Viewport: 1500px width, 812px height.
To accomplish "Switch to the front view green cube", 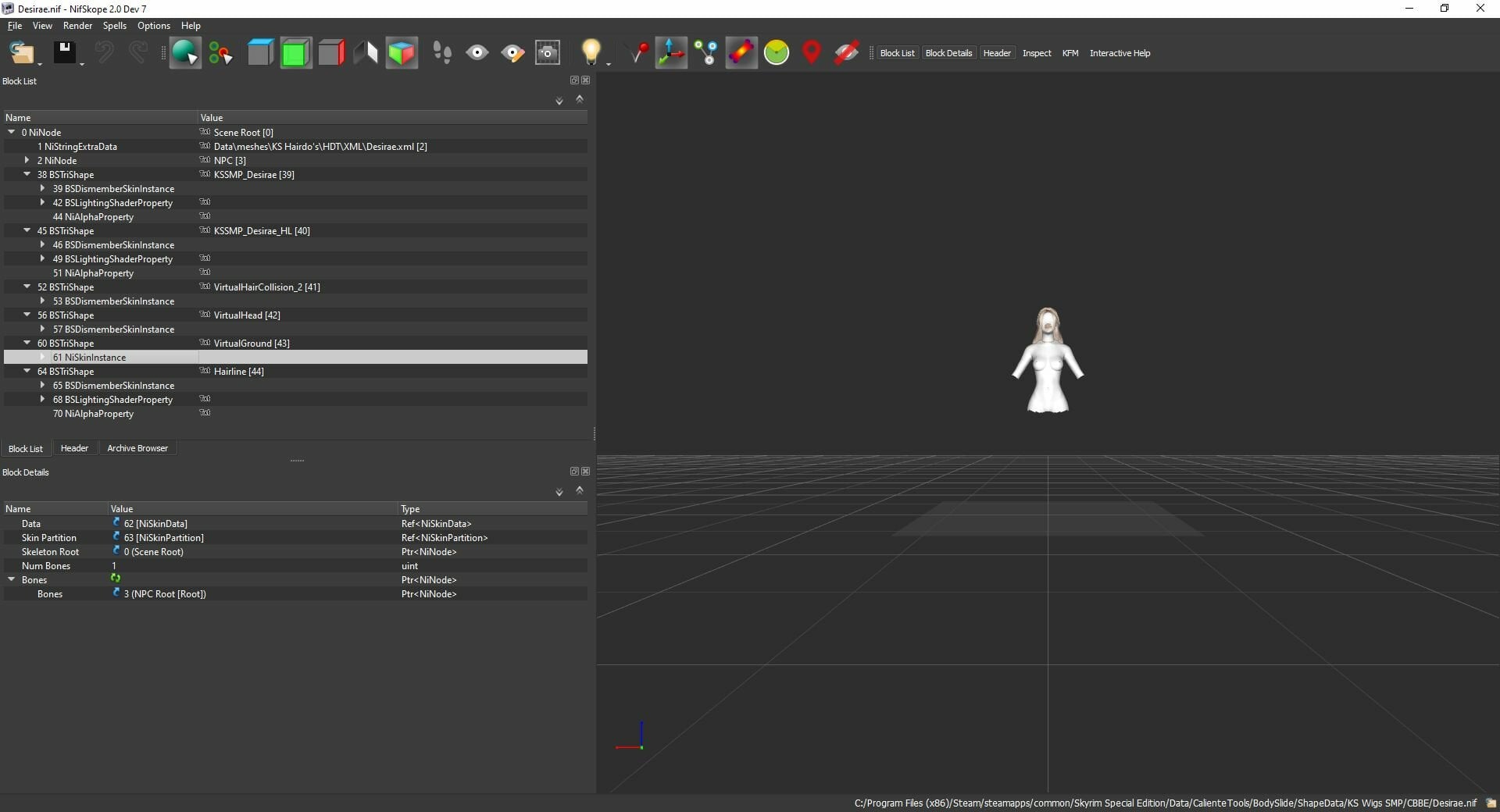I will pyautogui.click(x=295, y=53).
